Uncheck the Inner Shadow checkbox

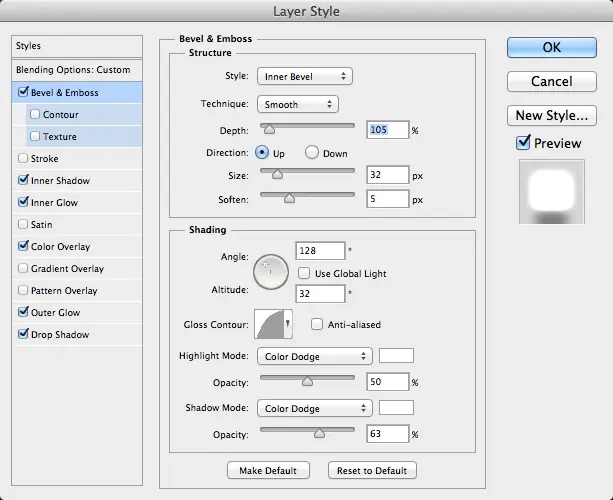tap(23, 180)
